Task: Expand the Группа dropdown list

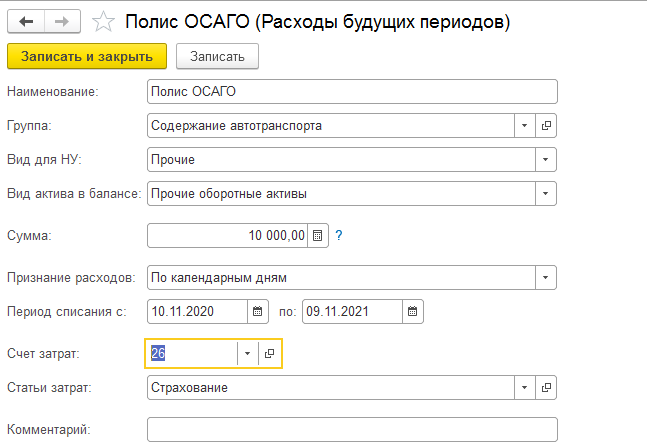Action: pos(524,125)
